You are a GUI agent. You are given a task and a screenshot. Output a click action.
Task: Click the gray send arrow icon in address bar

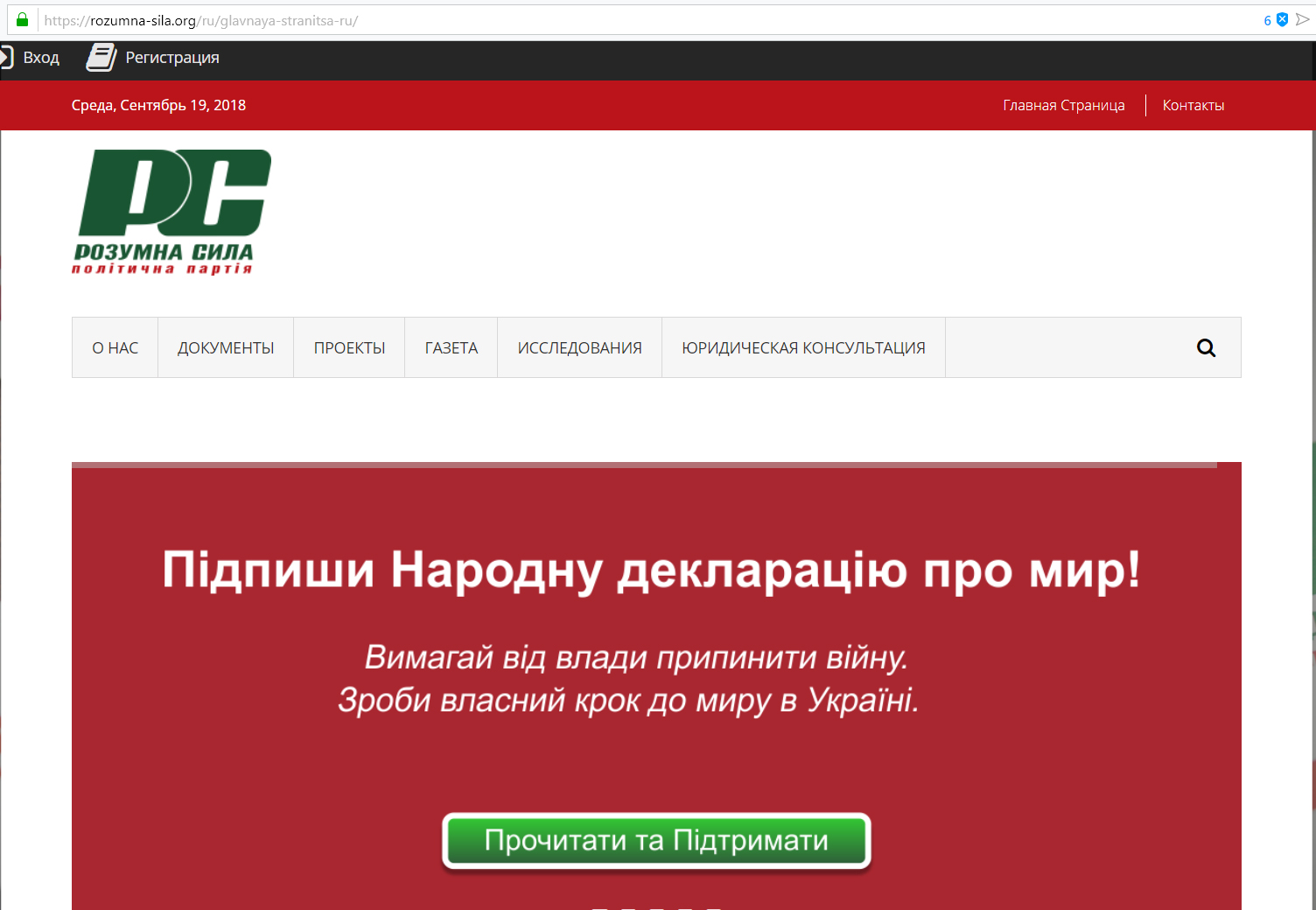[1302, 19]
